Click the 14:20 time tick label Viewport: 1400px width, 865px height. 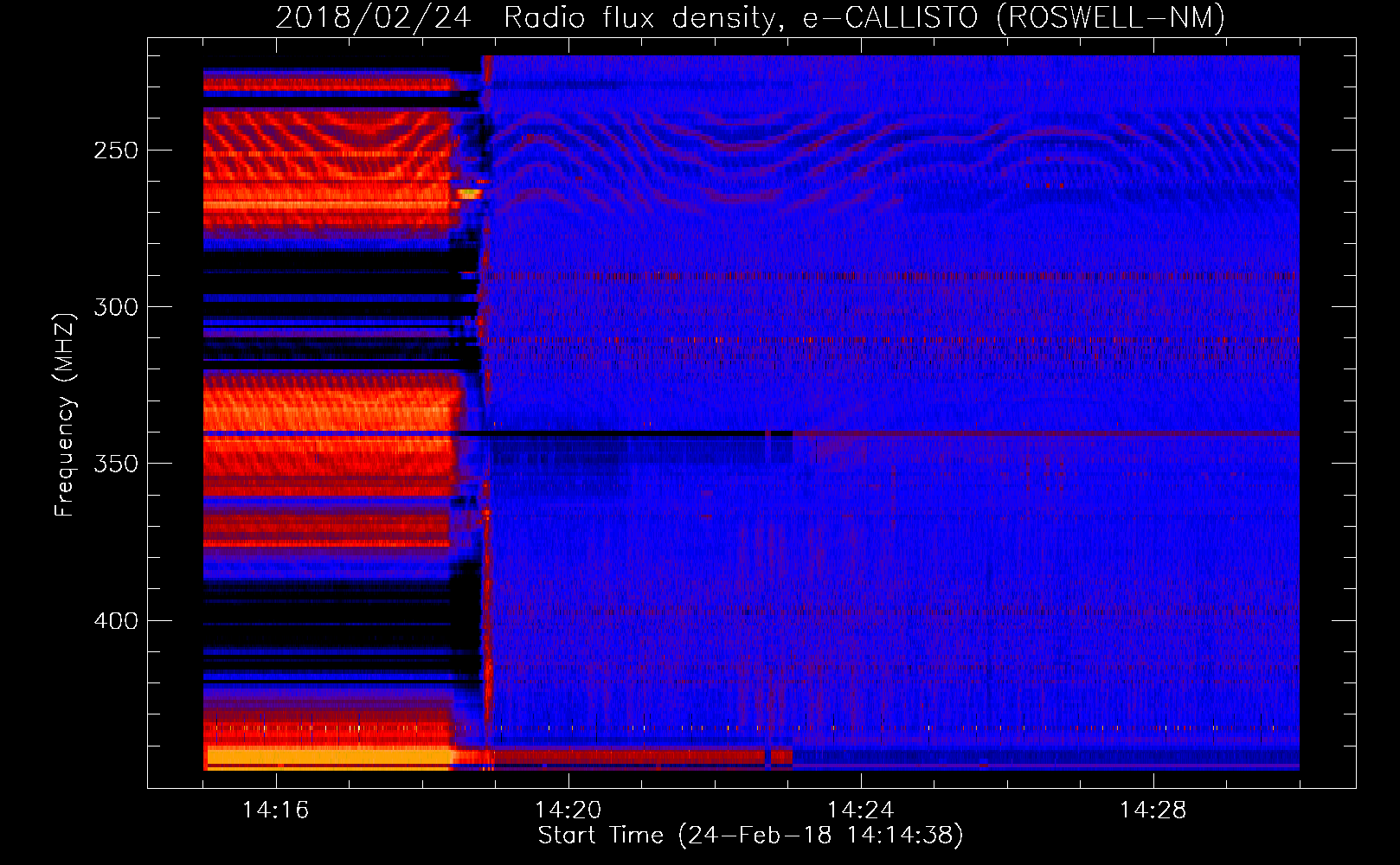568,810
